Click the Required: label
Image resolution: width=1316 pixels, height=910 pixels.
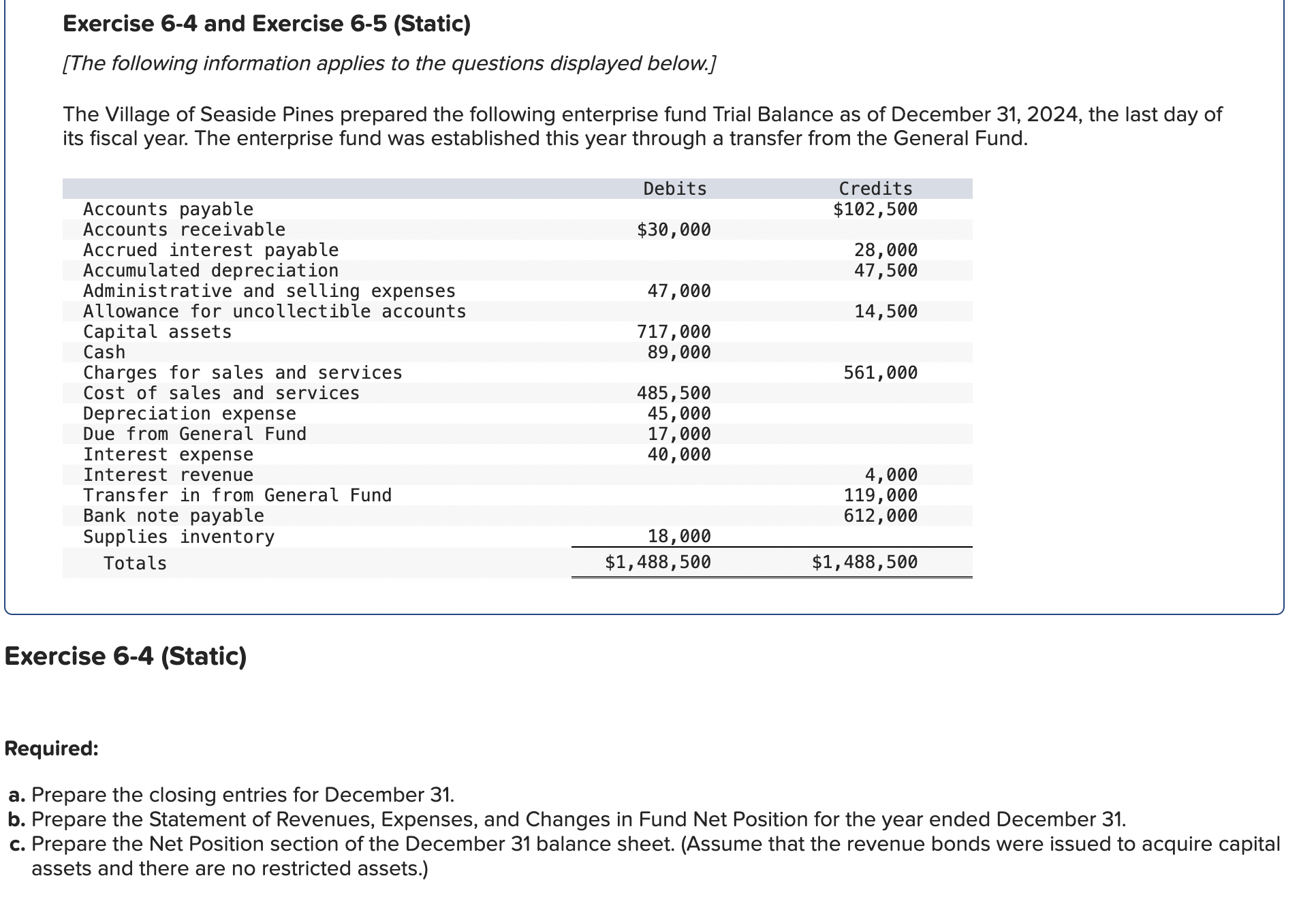point(51,749)
